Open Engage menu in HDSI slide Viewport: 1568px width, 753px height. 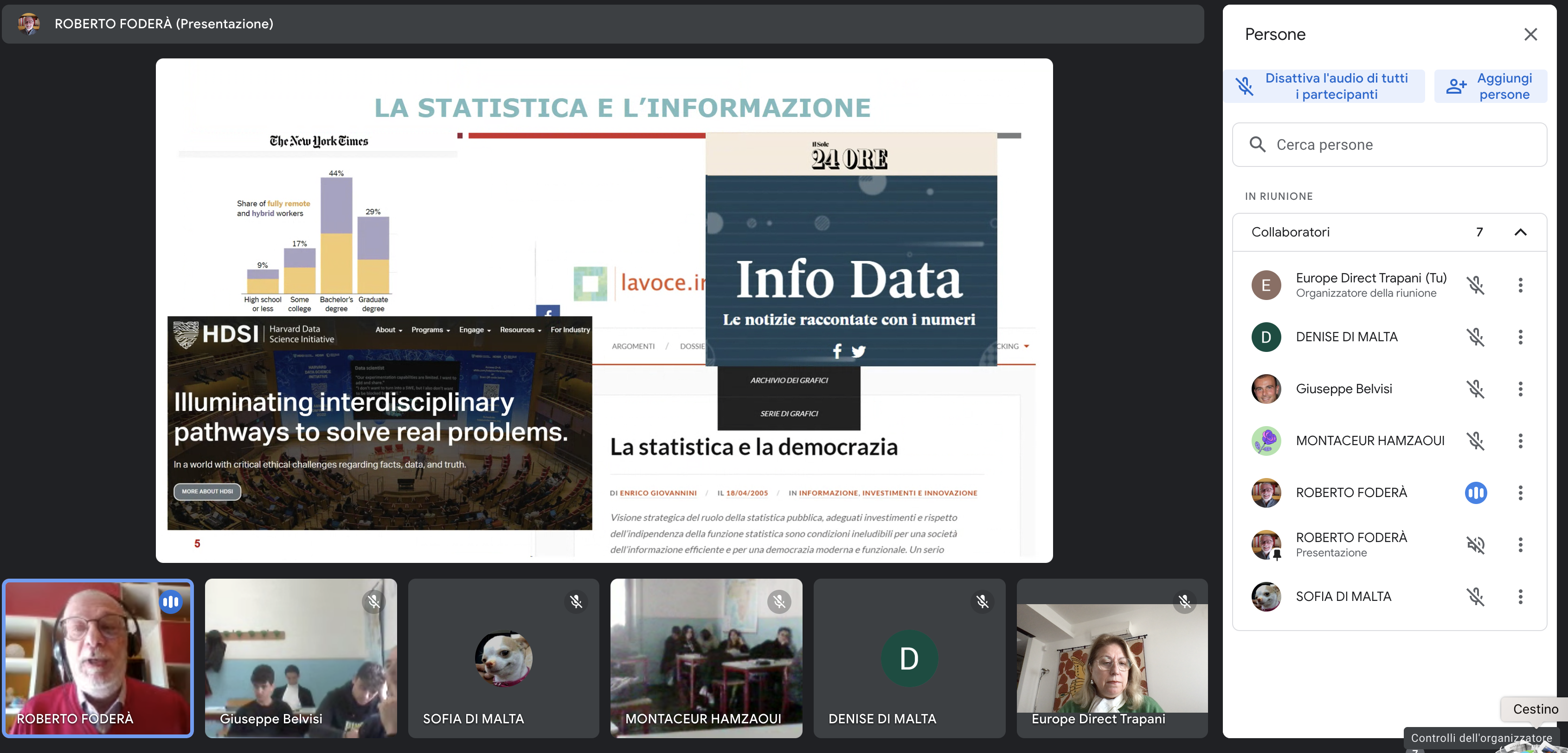point(475,330)
